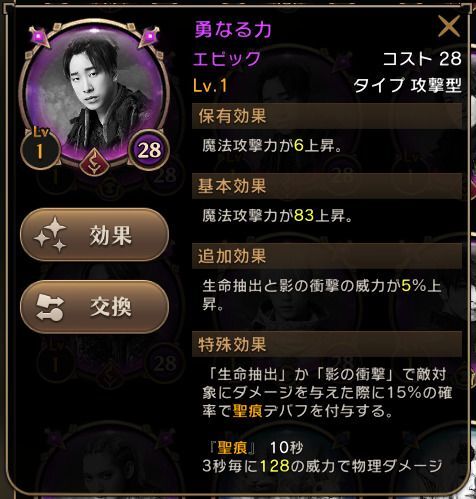Click the top-right purple gem ornament
The height and width of the screenshot is (499, 476).
tap(149, 36)
